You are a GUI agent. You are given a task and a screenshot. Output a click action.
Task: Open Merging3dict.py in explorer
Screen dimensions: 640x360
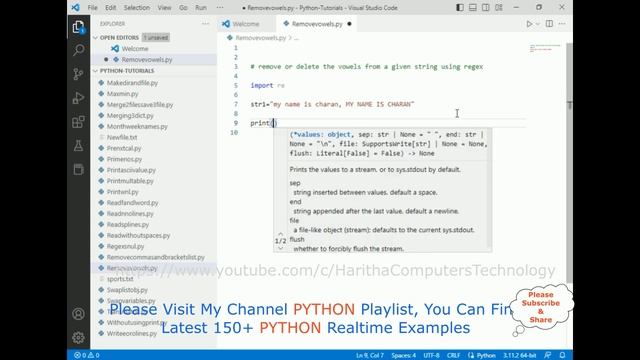pyautogui.click(x=130, y=116)
